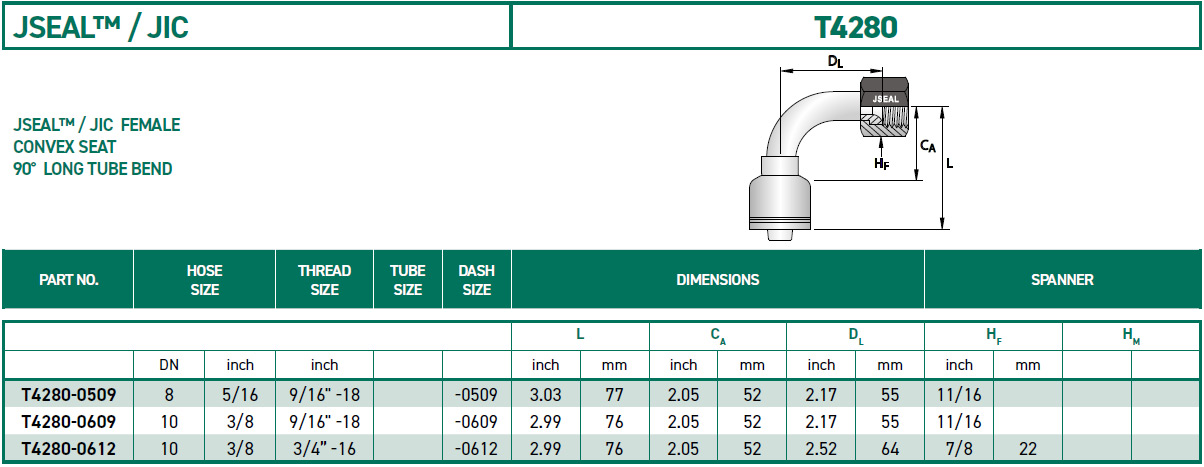1204x467 pixels.
Task: Select the 'CONVEX SEAT' description line
Action: (x=65, y=147)
